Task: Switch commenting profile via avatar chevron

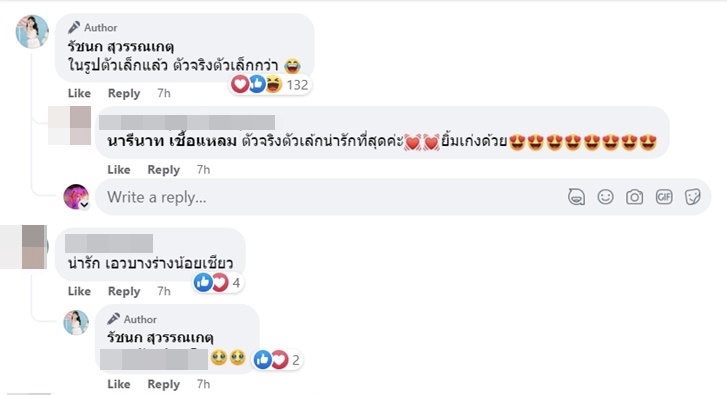Action: pyautogui.click(x=84, y=204)
